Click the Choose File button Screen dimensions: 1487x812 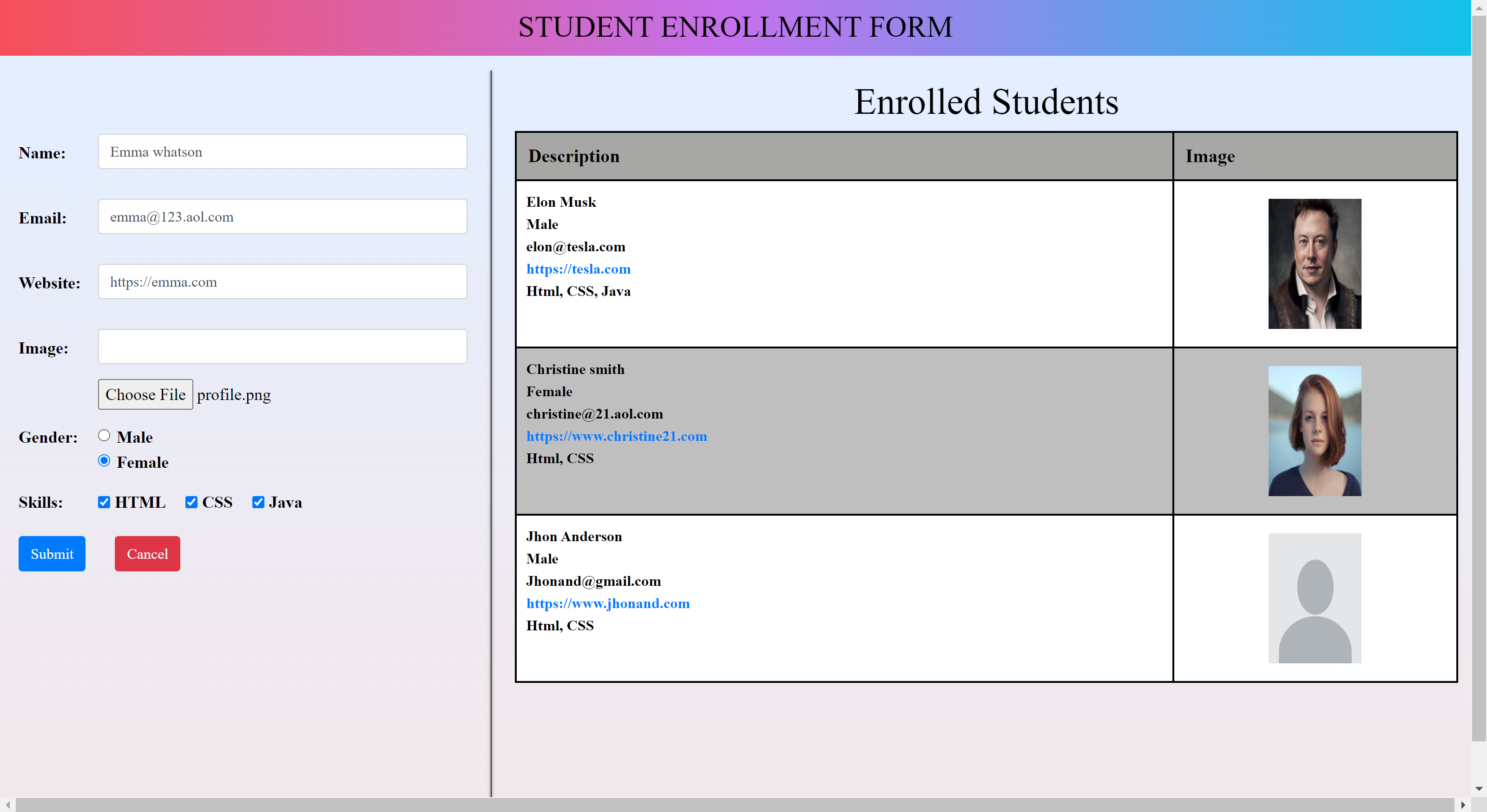click(145, 394)
